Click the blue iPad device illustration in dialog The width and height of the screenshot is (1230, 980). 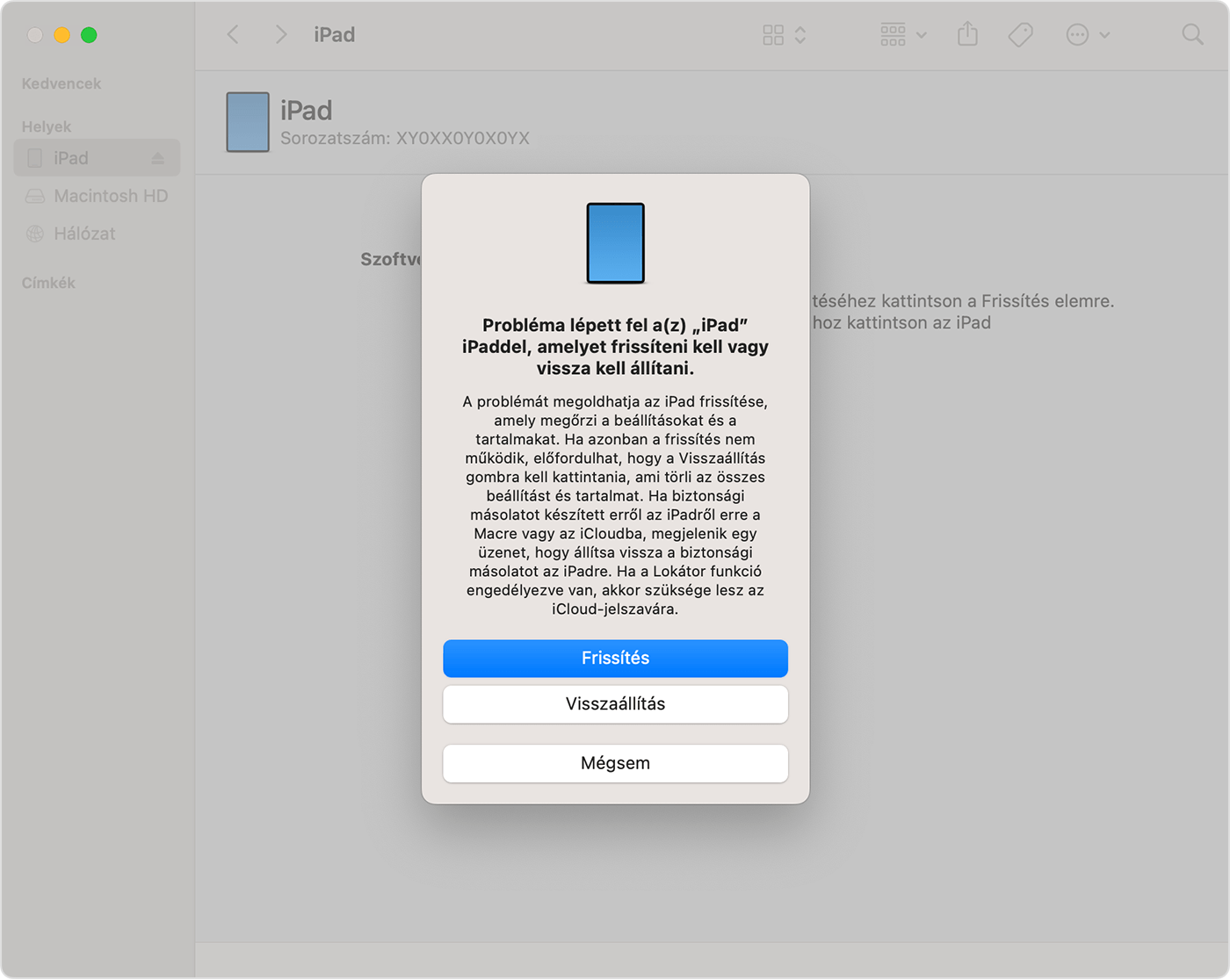coord(615,243)
